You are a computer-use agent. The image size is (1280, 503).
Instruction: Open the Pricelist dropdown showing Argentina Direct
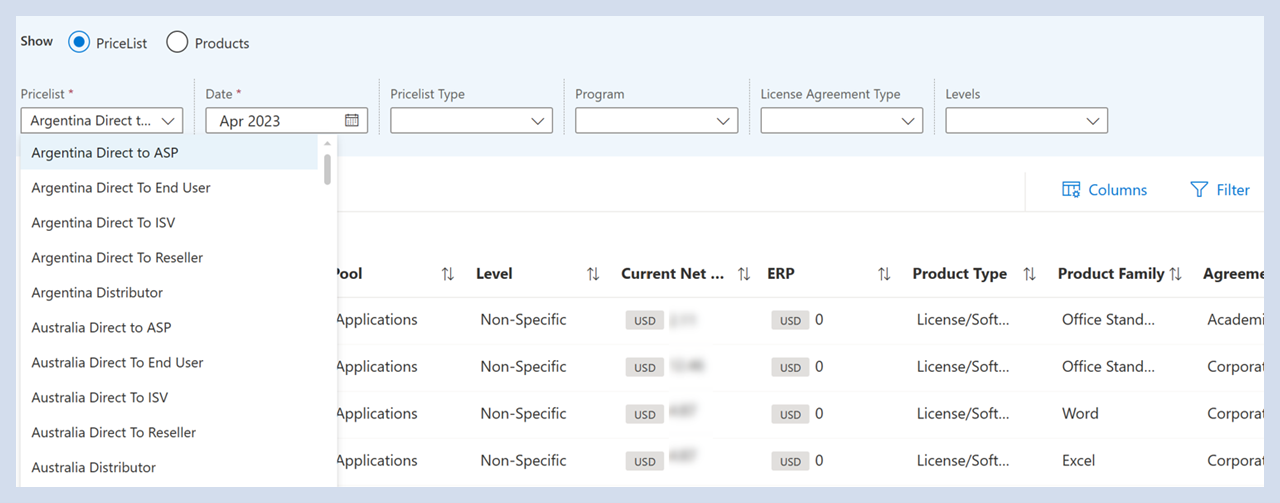[x=102, y=121]
